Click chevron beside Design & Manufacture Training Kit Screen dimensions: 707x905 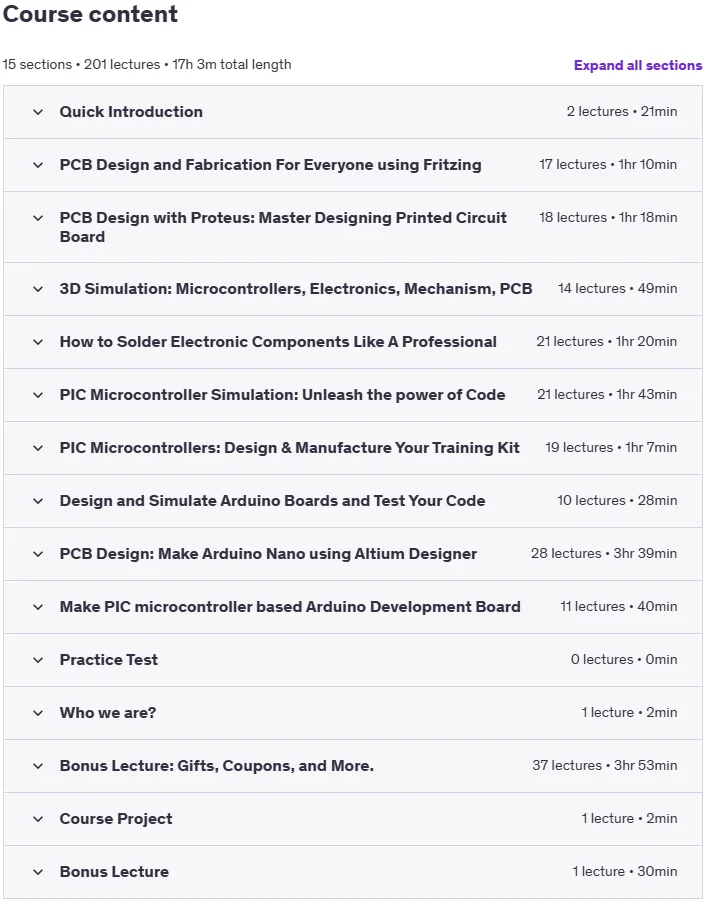point(38,448)
